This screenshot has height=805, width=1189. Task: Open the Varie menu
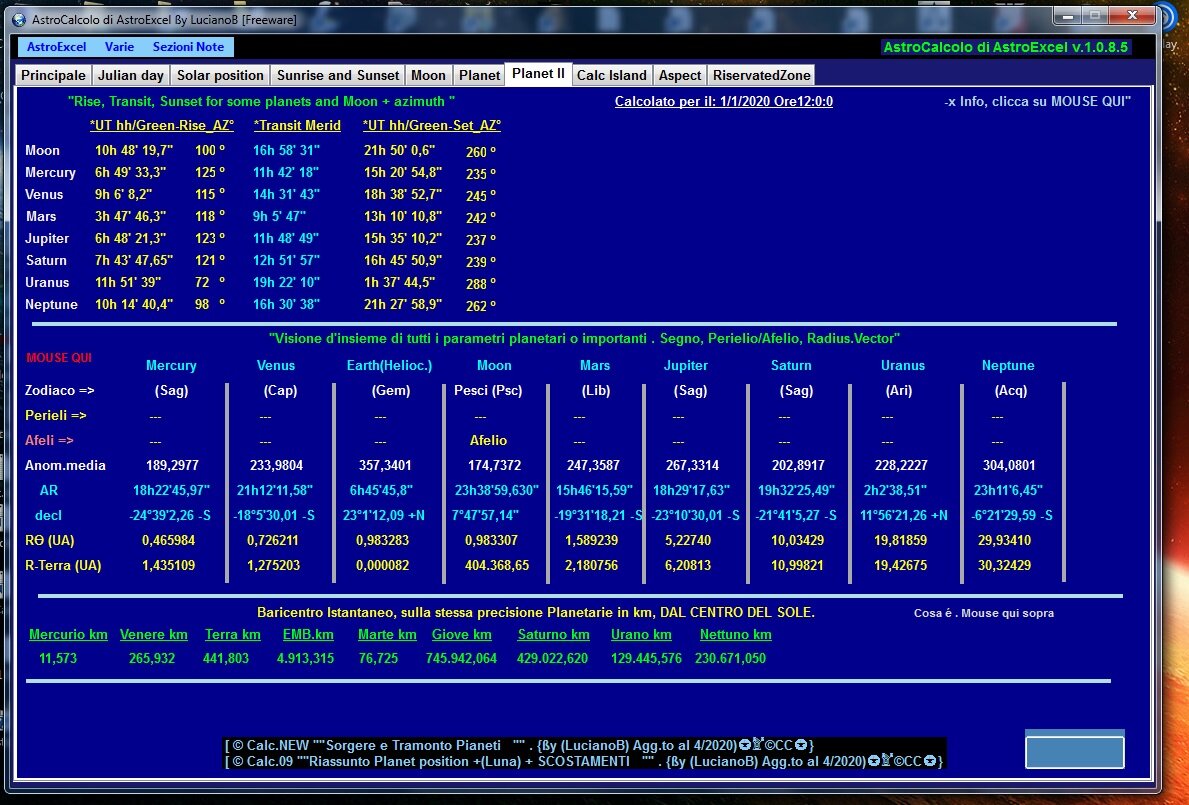(119, 46)
